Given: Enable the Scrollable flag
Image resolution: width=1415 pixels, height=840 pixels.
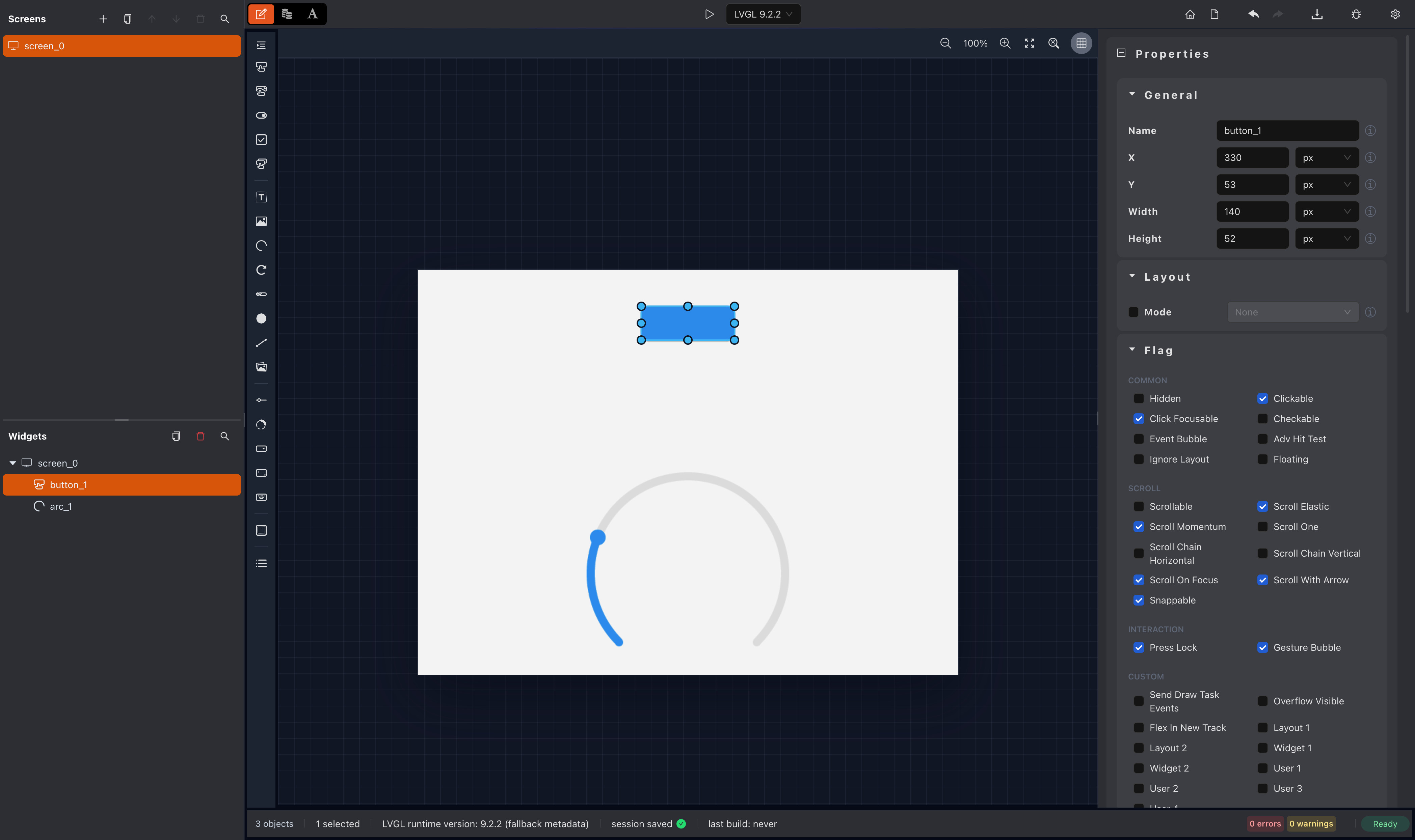Looking at the screenshot, I should 1139,507.
